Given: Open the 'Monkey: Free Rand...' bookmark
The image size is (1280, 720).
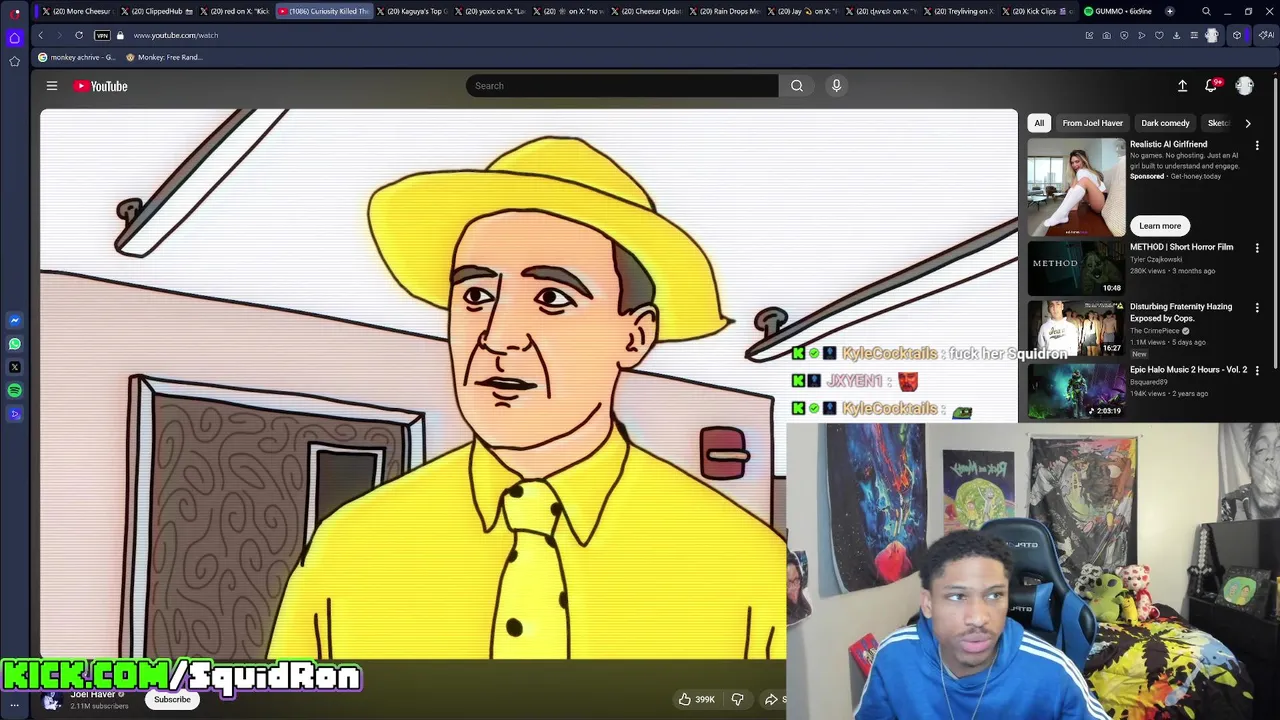Looking at the screenshot, I should point(163,57).
